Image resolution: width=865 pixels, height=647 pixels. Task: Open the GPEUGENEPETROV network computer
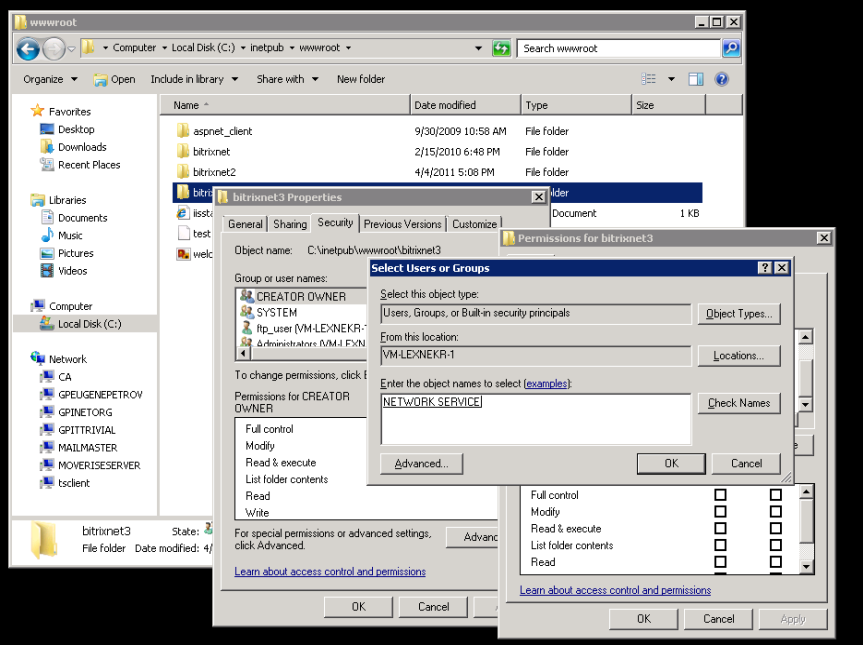(x=100, y=394)
